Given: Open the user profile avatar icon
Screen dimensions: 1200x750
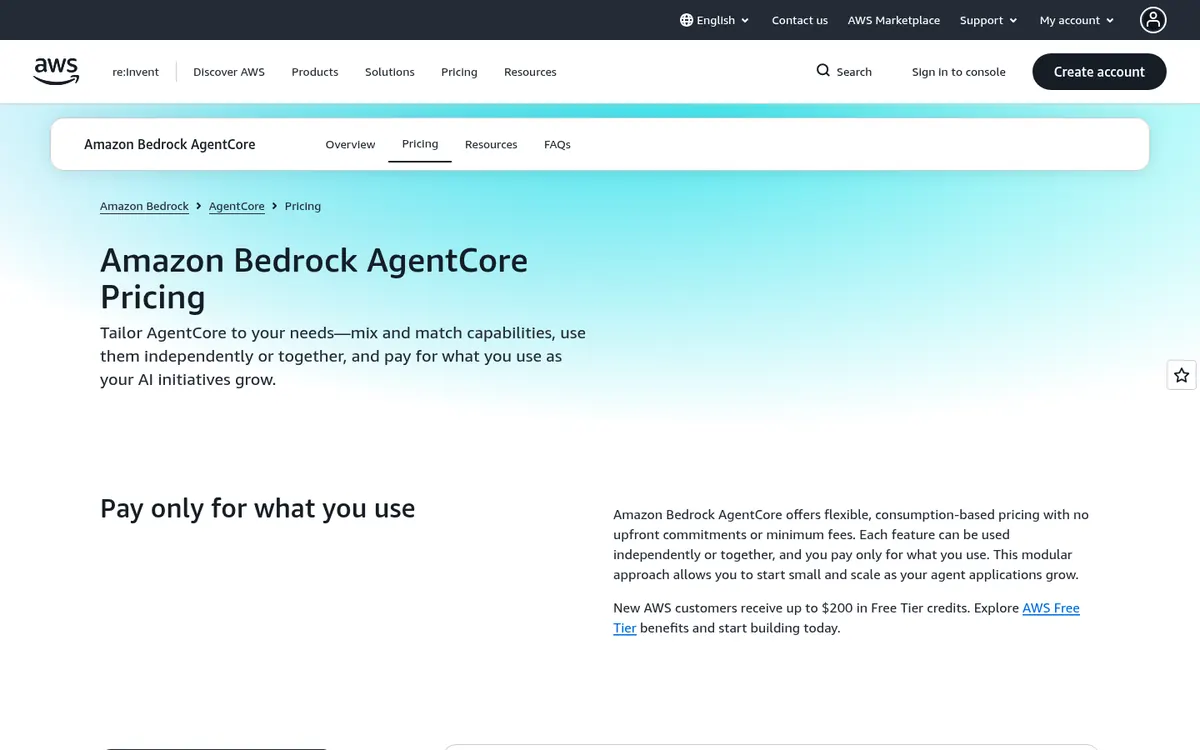Looking at the screenshot, I should tap(1153, 20).
